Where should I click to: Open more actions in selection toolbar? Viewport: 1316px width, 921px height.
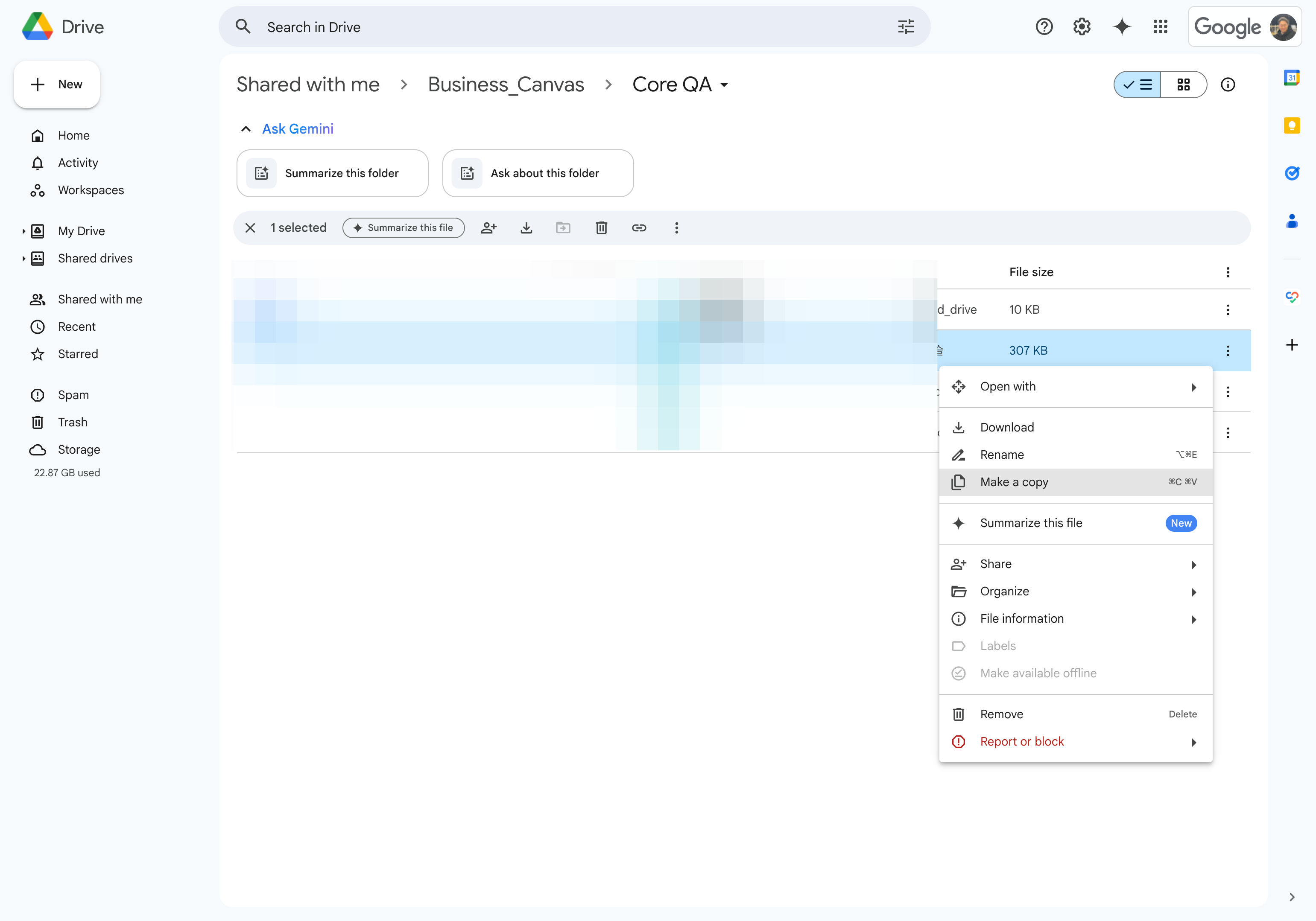[x=676, y=228]
